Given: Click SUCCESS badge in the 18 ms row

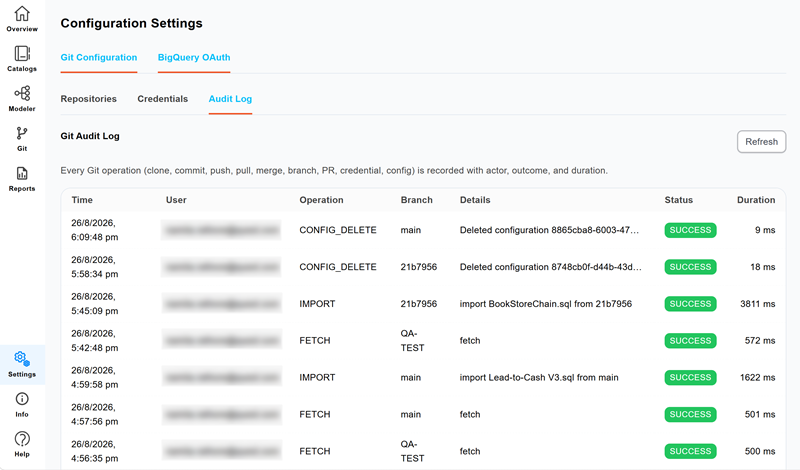Looking at the screenshot, I should (690, 267).
